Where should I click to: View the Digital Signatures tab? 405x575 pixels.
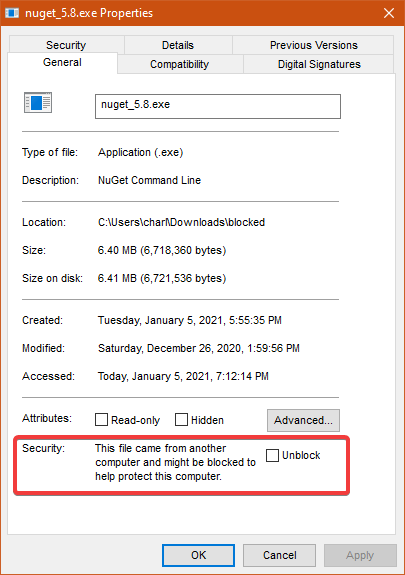(x=319, y=64)
